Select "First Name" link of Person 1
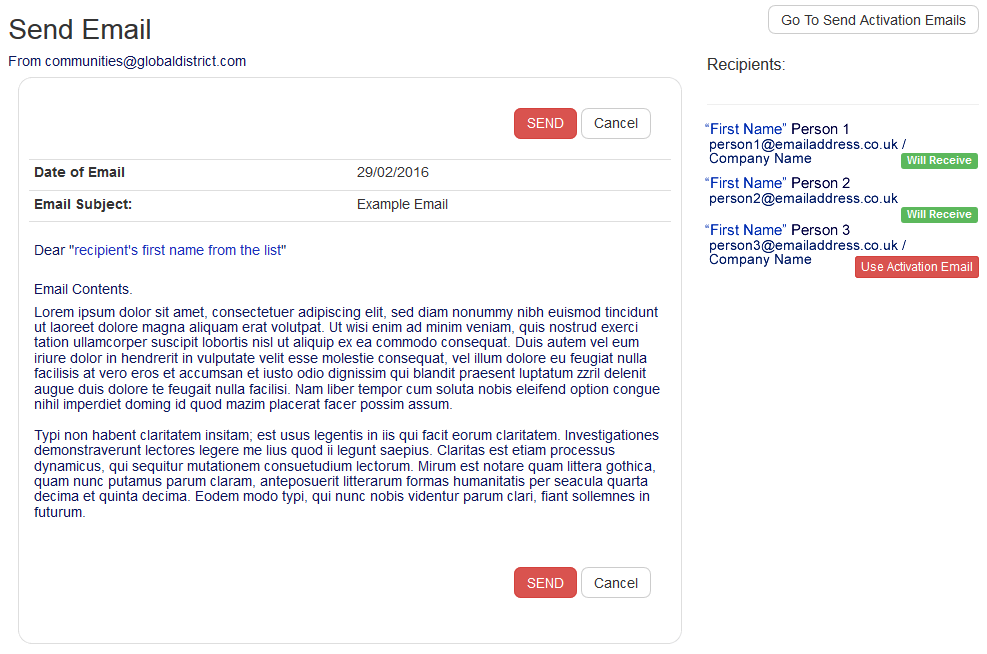 coord(745,129)
